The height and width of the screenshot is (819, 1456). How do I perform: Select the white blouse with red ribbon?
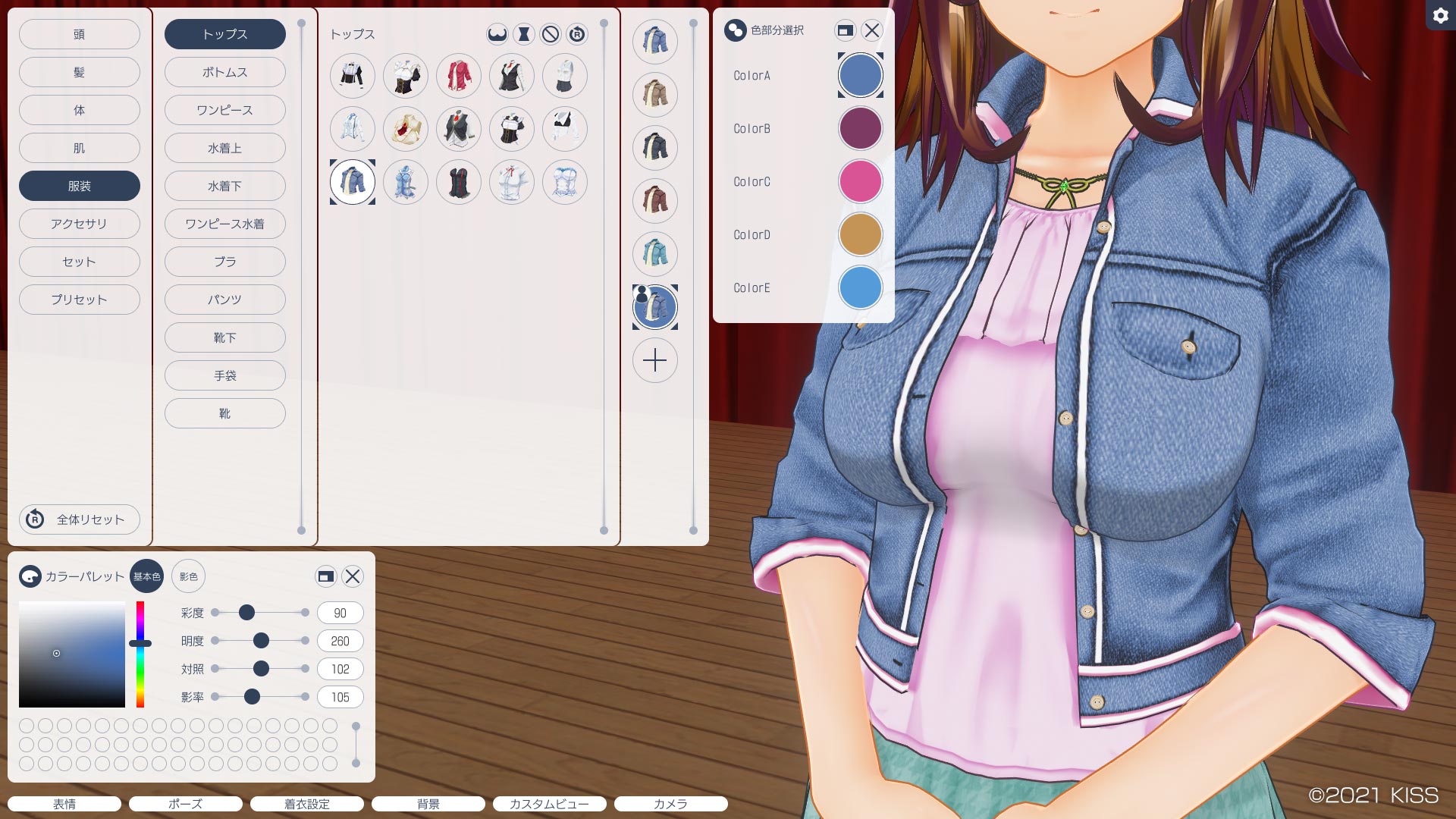coord(512,182)
